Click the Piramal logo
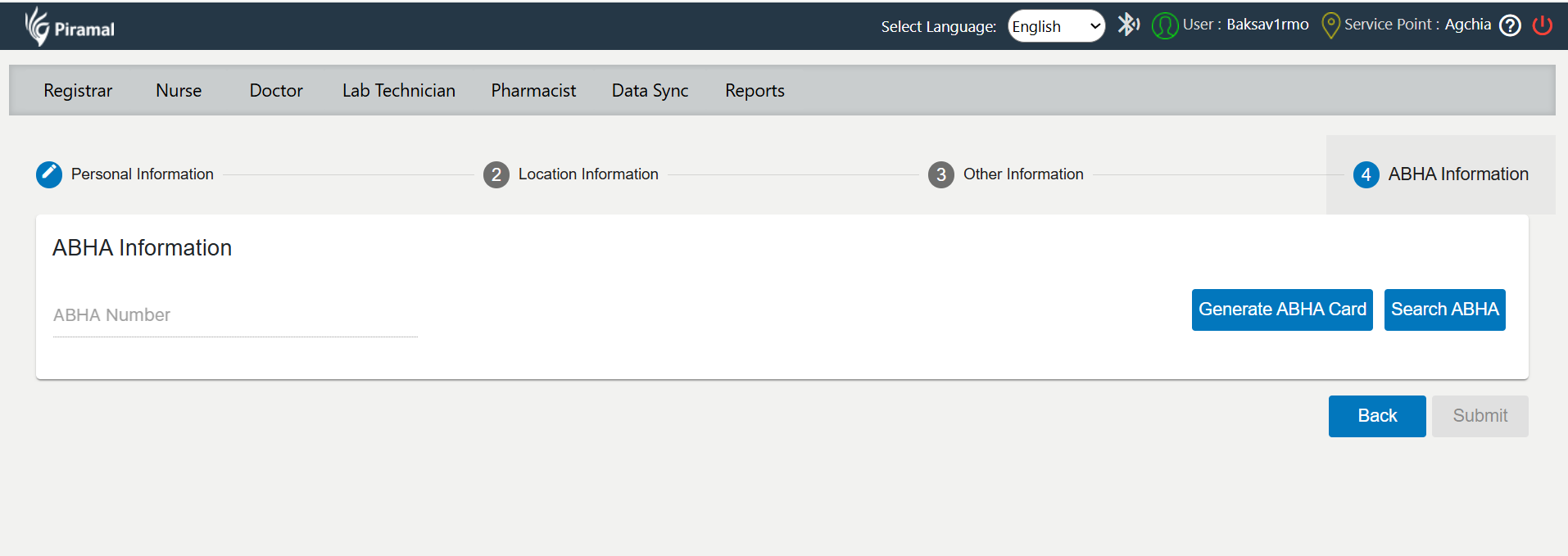This screenshot has width=1568, height=556. coord(70,27)
